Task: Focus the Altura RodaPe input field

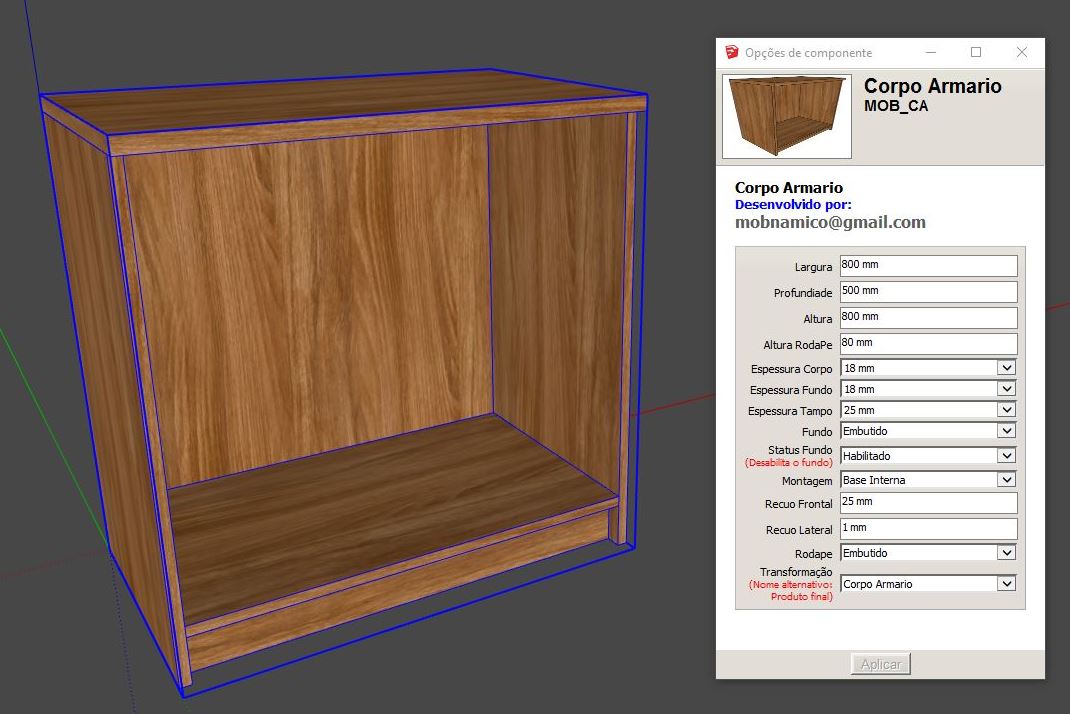Action: pyautogui.click(x=927, y=344)
